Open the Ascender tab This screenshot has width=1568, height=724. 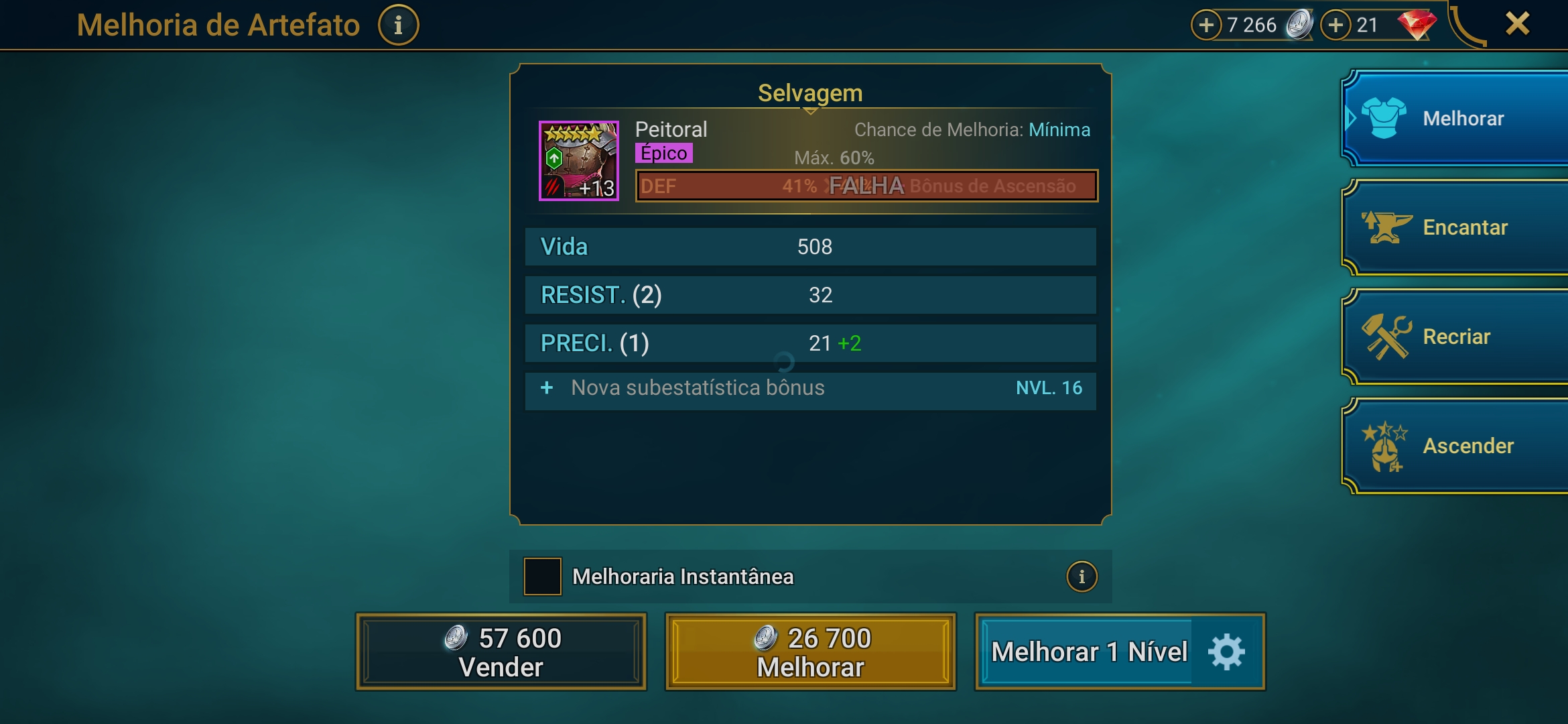coord(1455,446)
